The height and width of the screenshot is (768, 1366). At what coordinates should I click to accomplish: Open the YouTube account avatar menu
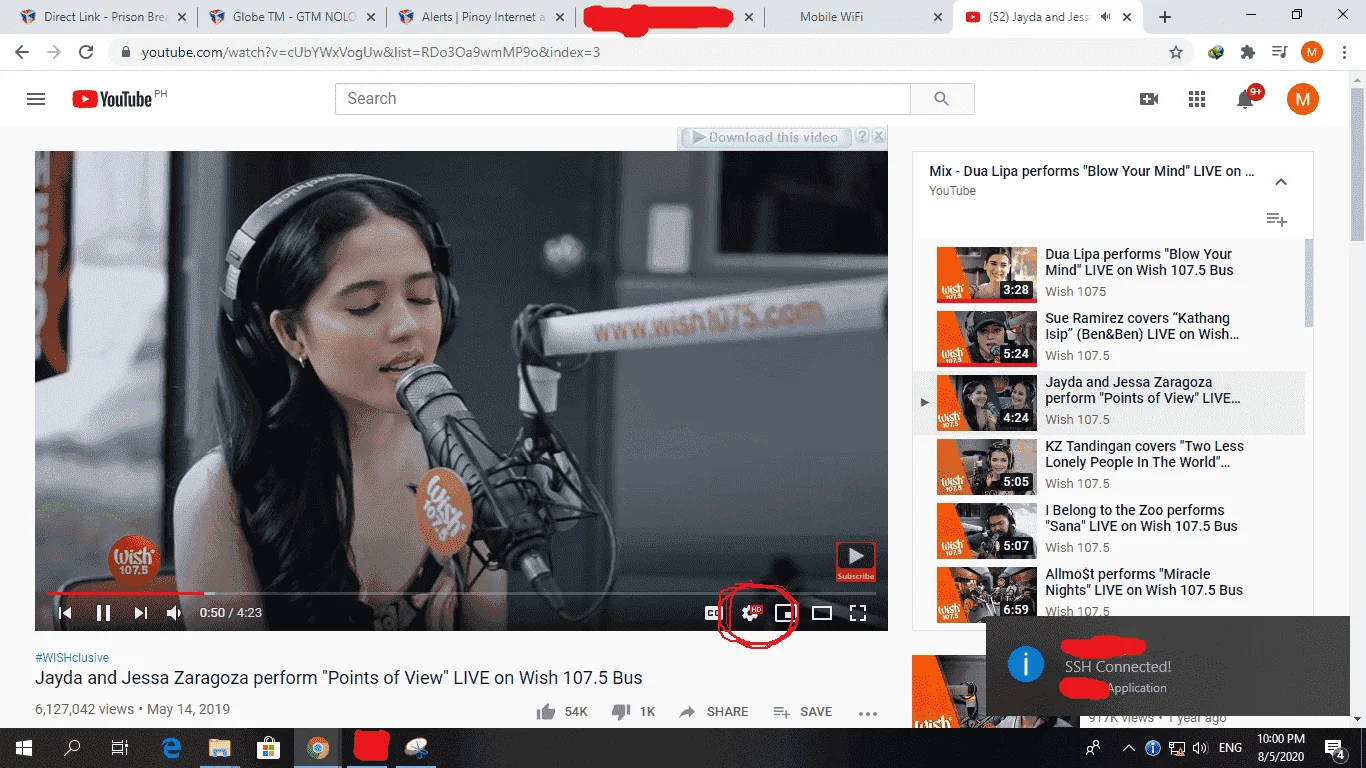coord(1303,99)
